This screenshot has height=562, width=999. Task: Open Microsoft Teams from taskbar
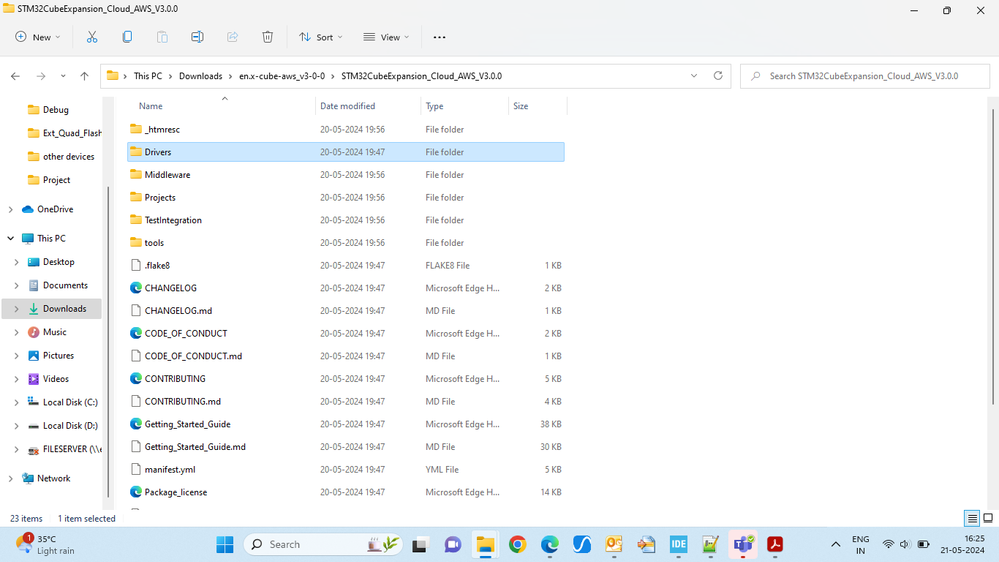743,544
